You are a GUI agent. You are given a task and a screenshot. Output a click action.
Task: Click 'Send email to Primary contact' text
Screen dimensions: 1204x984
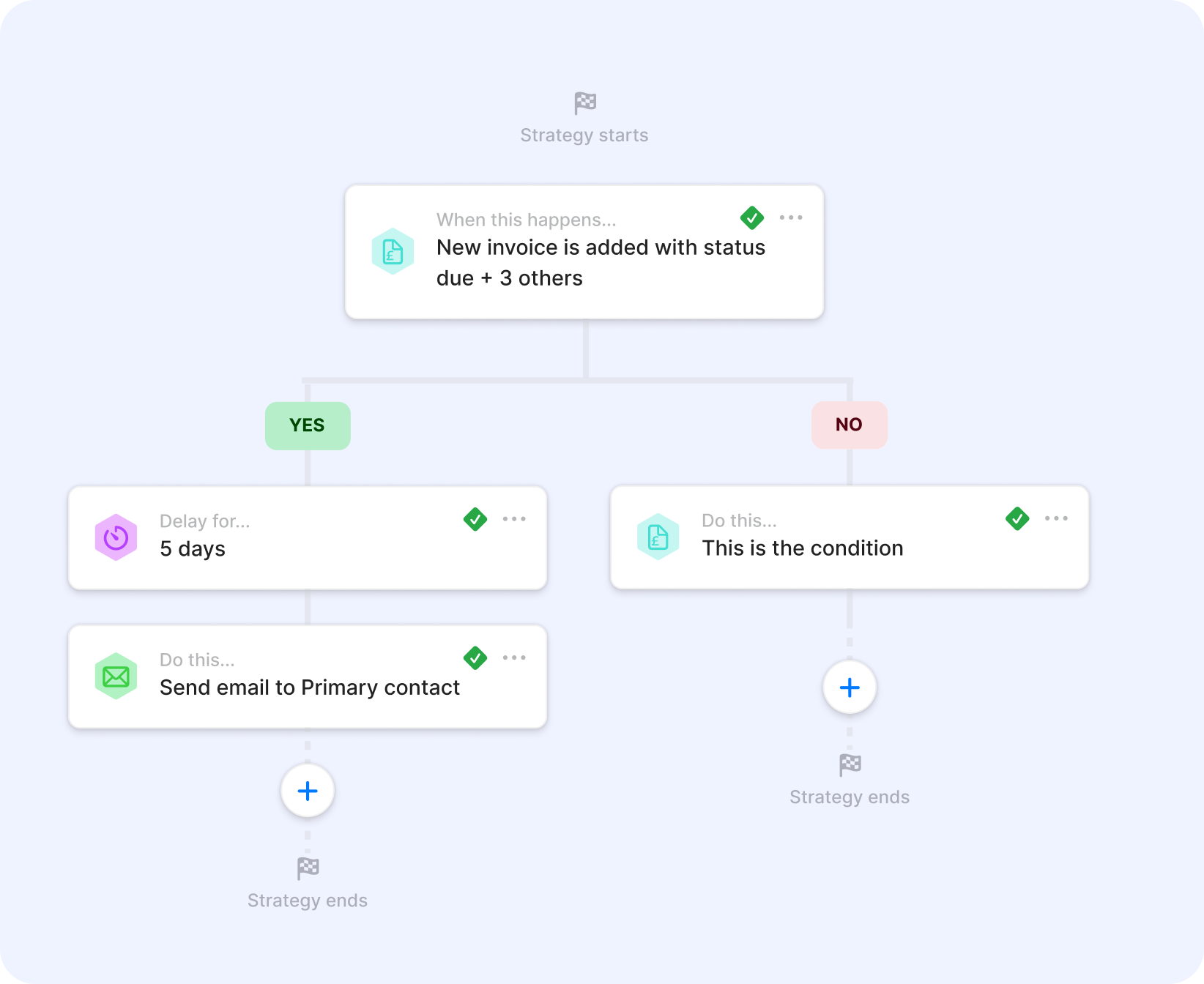[310, 687]
